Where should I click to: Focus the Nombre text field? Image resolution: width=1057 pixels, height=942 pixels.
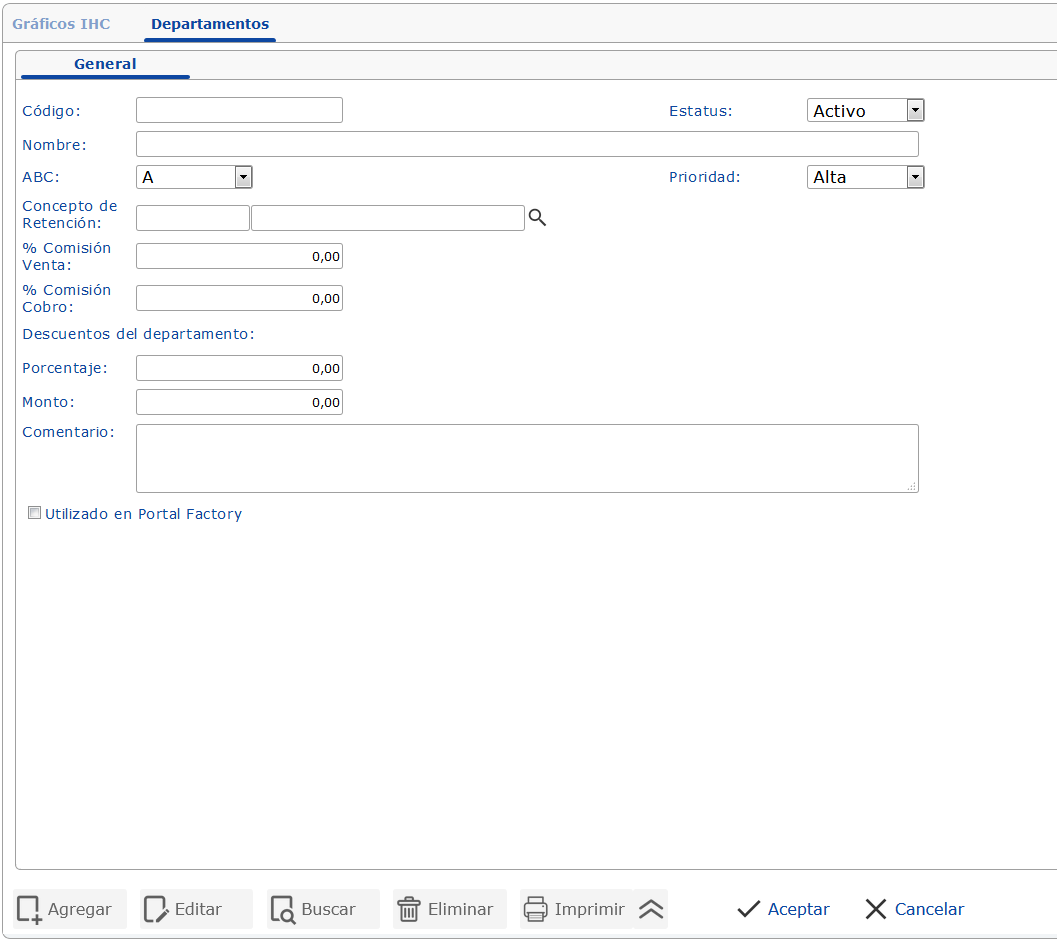point(527,144)
